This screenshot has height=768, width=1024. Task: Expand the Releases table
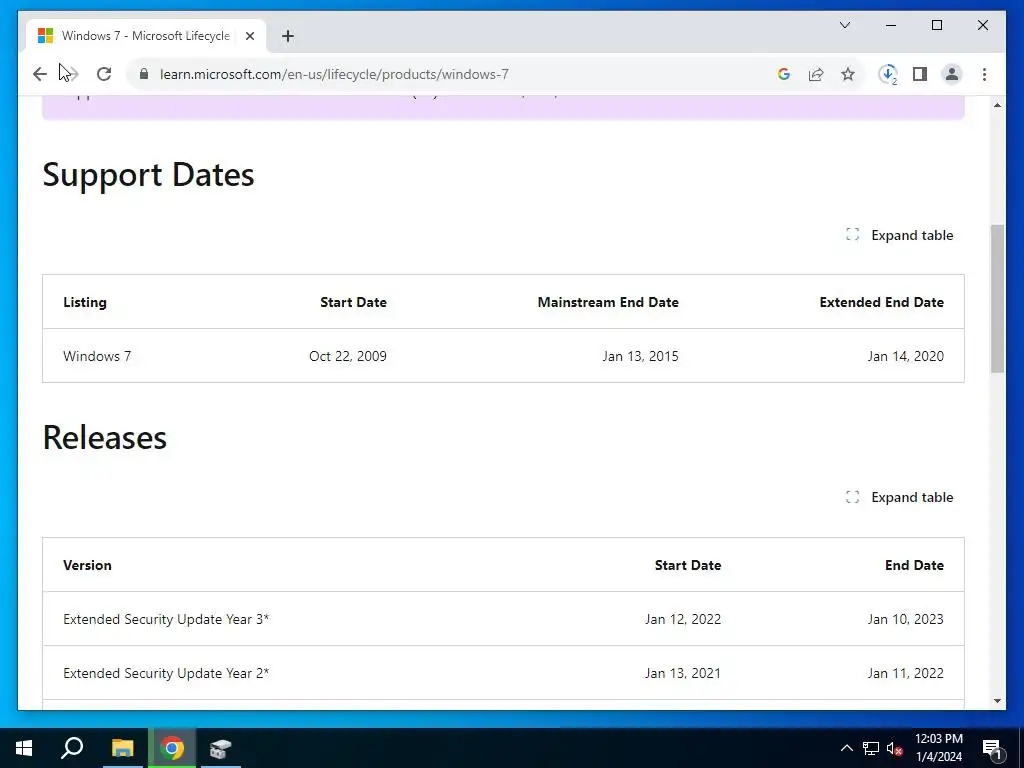coord(899,498)
